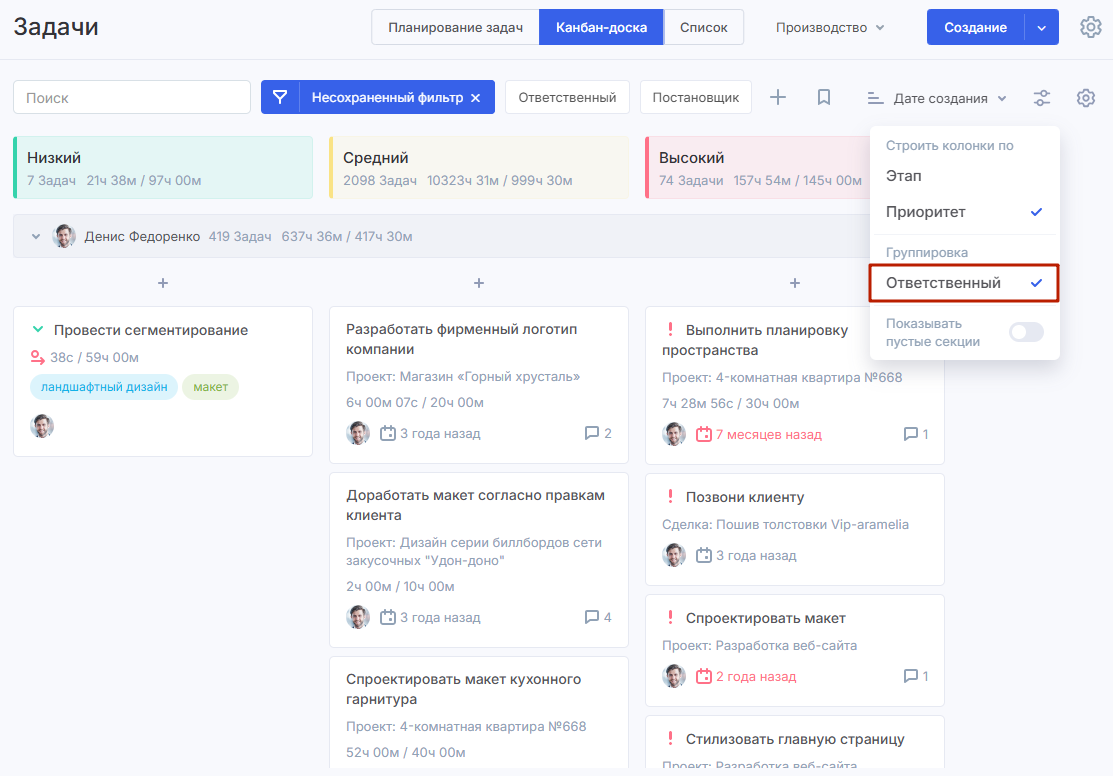Screen dimensions: 1113x776
Task: Add task in the Низкий column
Action: click(163, 283)
